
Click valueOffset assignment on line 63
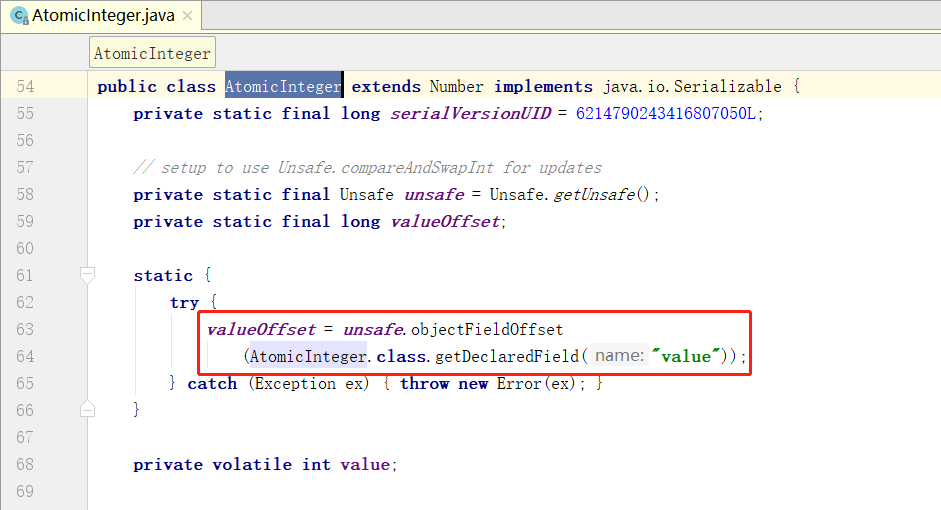coord(261,329)
